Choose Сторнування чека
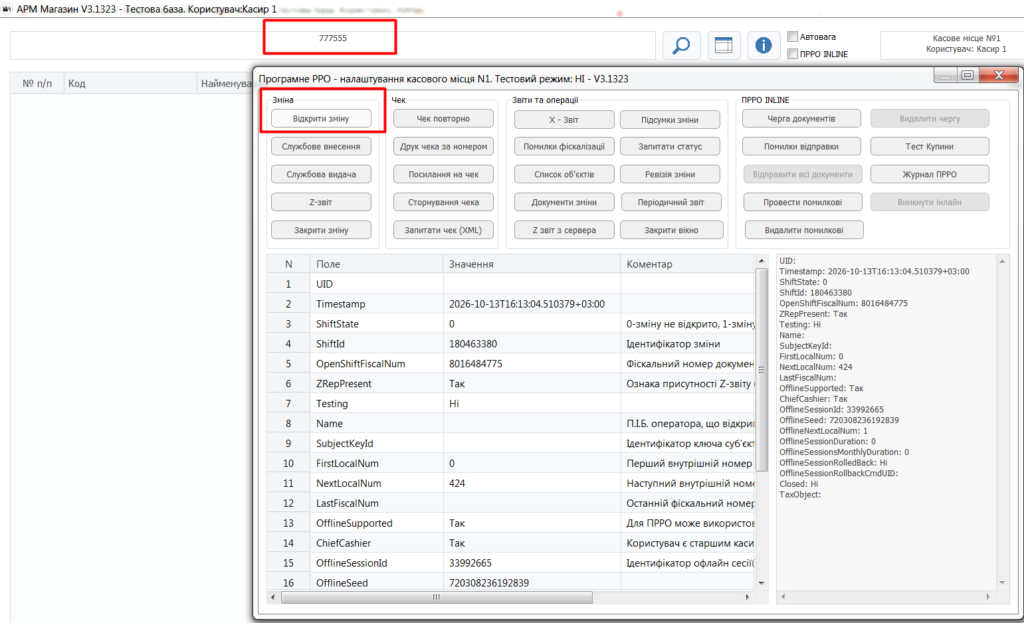 coord(443,202)
